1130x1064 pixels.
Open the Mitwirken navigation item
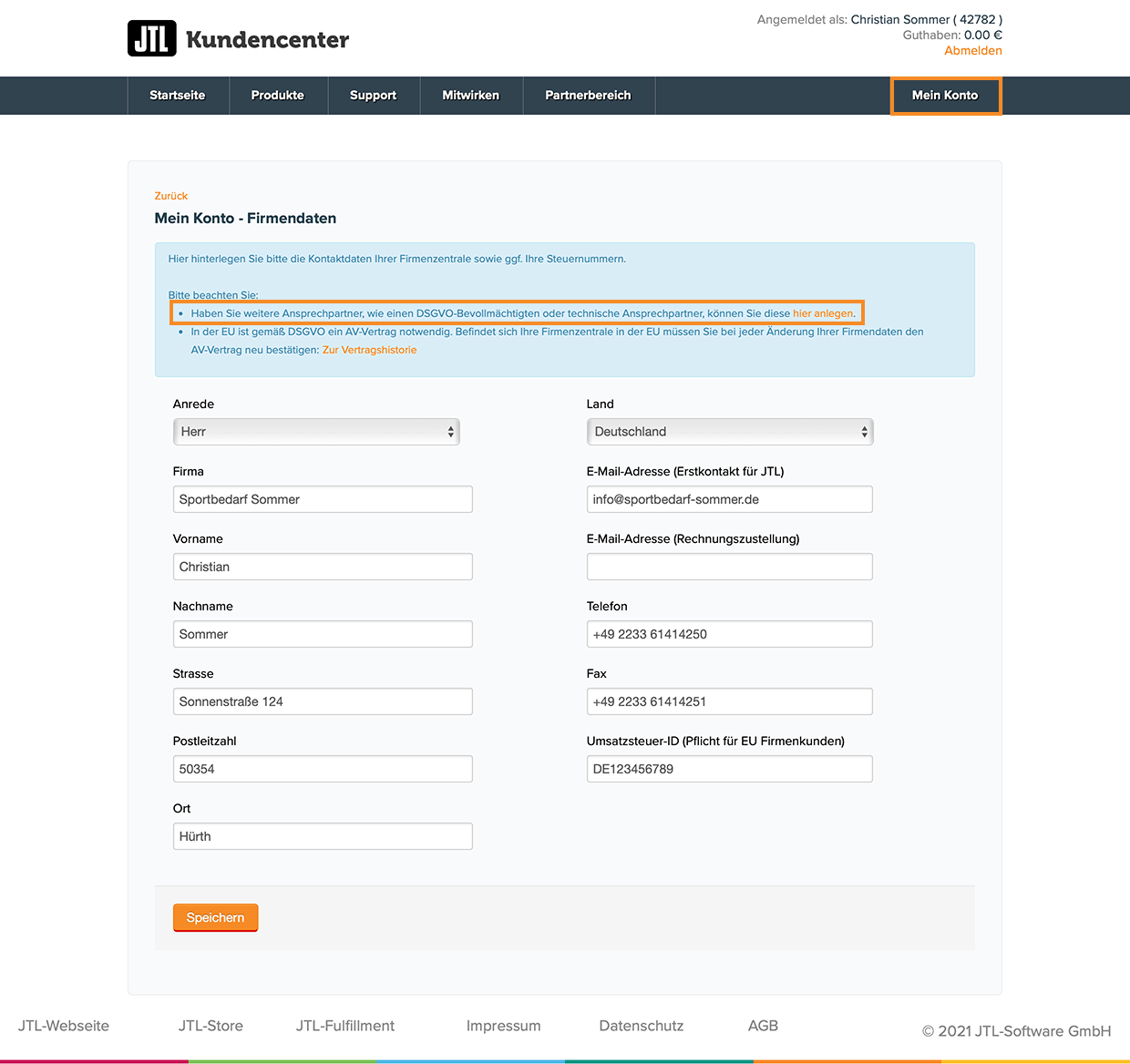coord(470,96)
